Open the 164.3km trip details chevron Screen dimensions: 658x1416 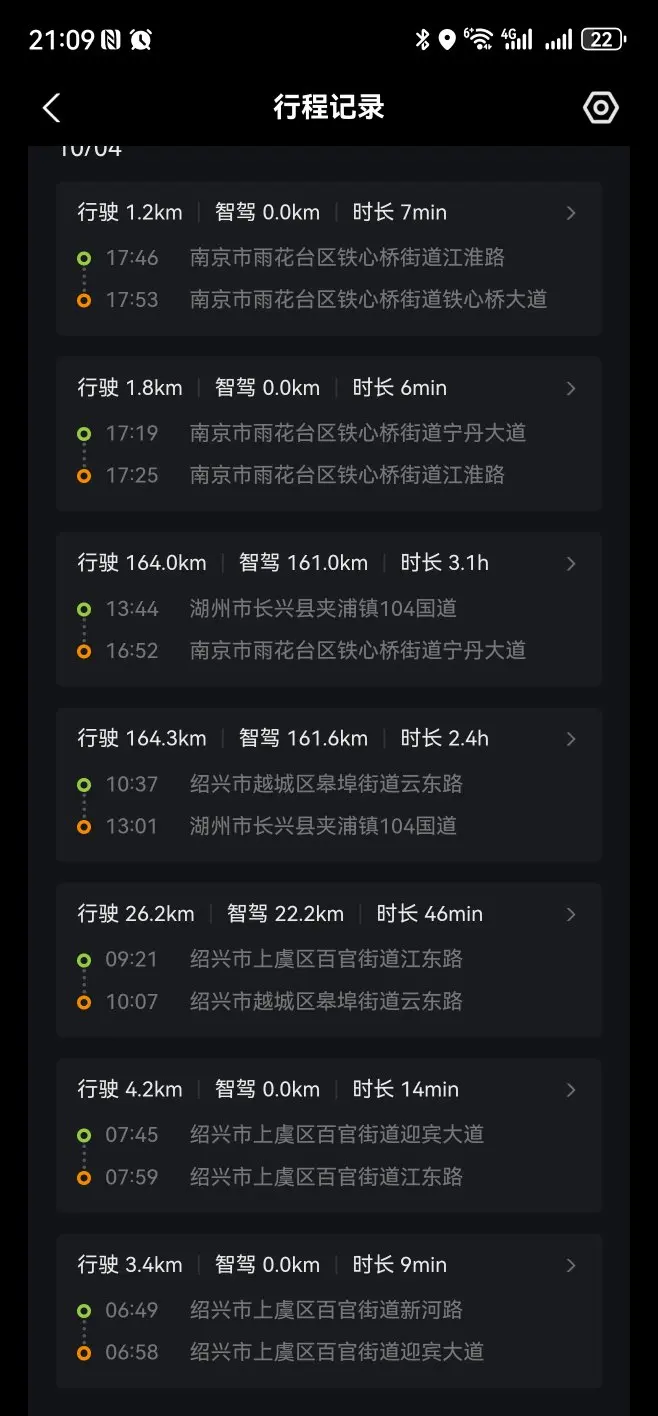pyautogui.click(x=571, y=739)
